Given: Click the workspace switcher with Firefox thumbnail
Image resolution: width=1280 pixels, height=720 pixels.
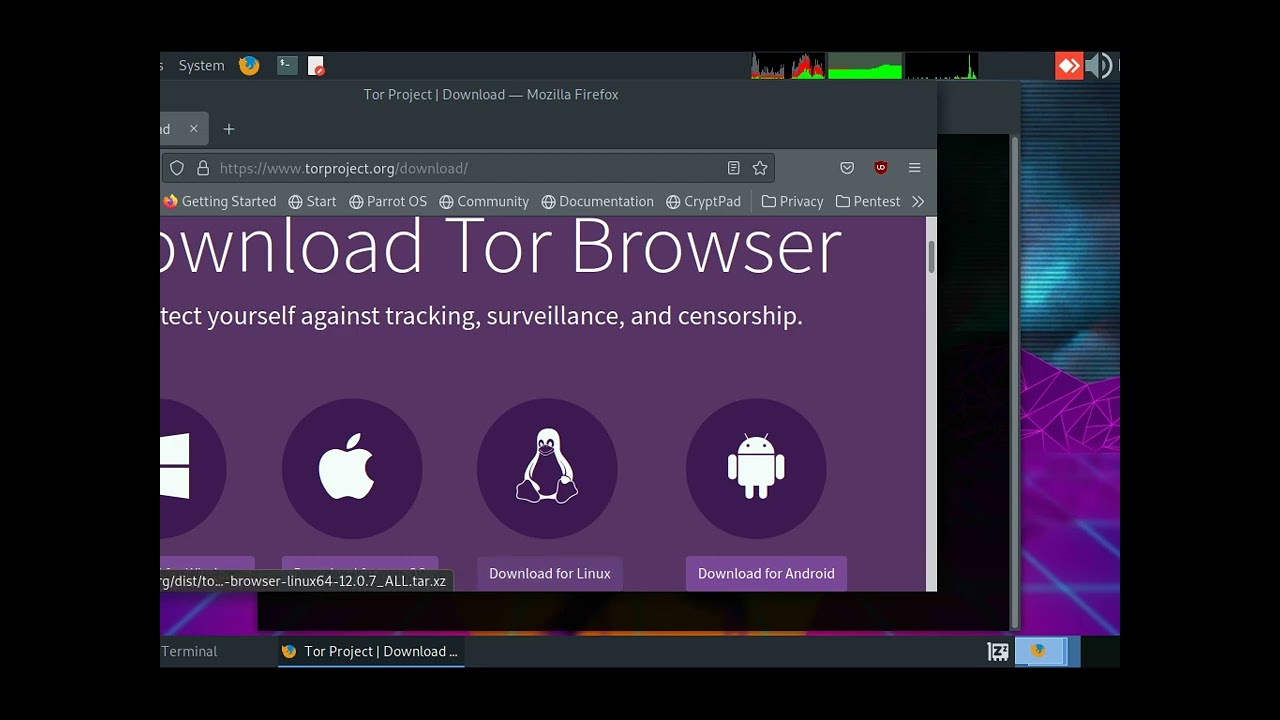Looking at the screenshot, I should 1041,652.
